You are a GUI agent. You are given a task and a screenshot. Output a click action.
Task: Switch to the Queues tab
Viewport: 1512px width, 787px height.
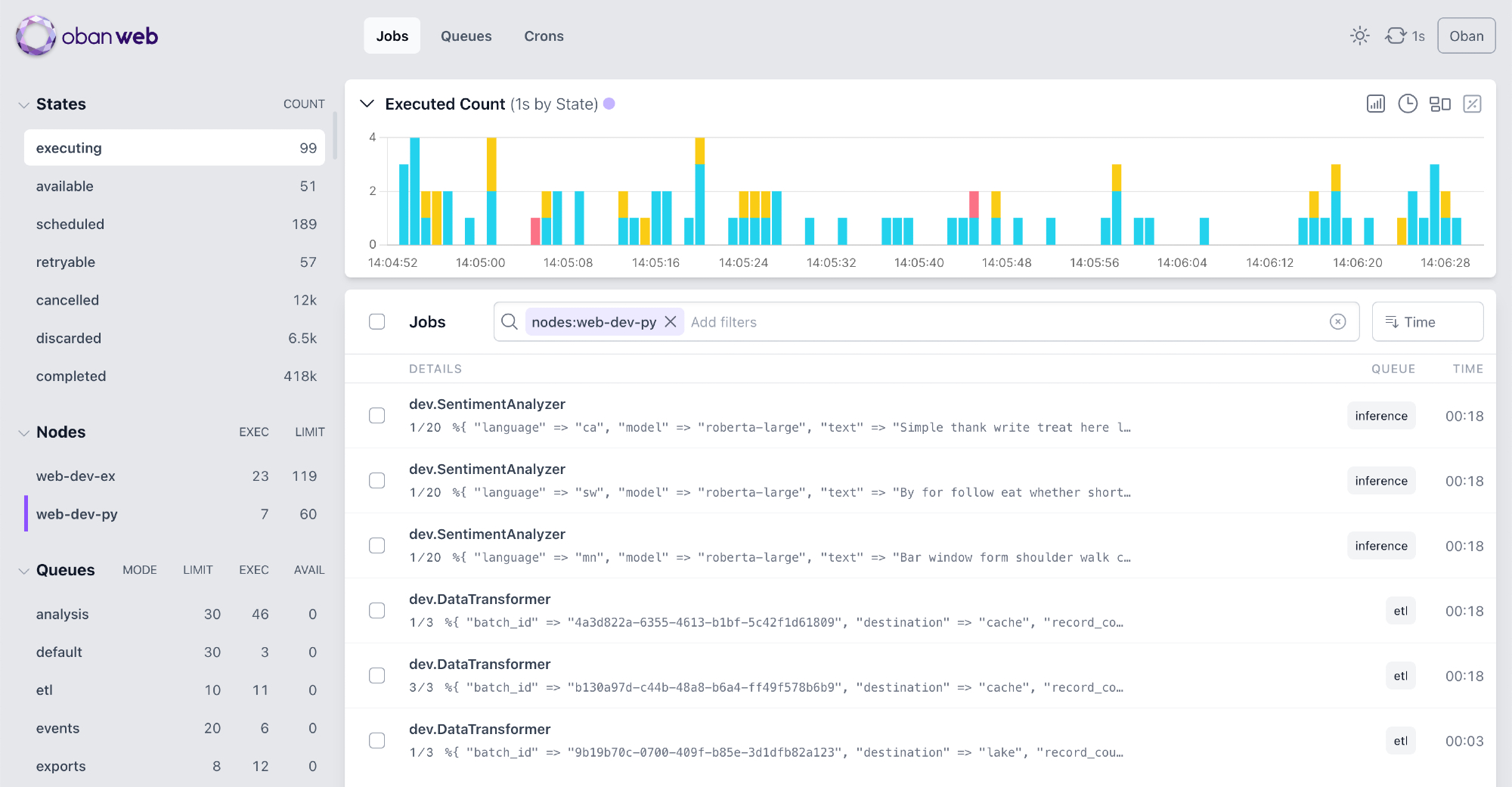[466, 36]
